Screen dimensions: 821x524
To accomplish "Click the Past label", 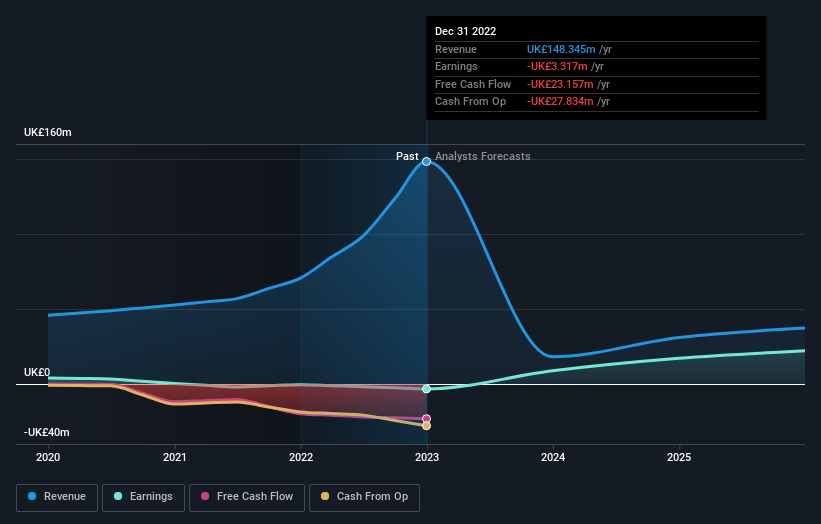I will [x=407, y=156].
